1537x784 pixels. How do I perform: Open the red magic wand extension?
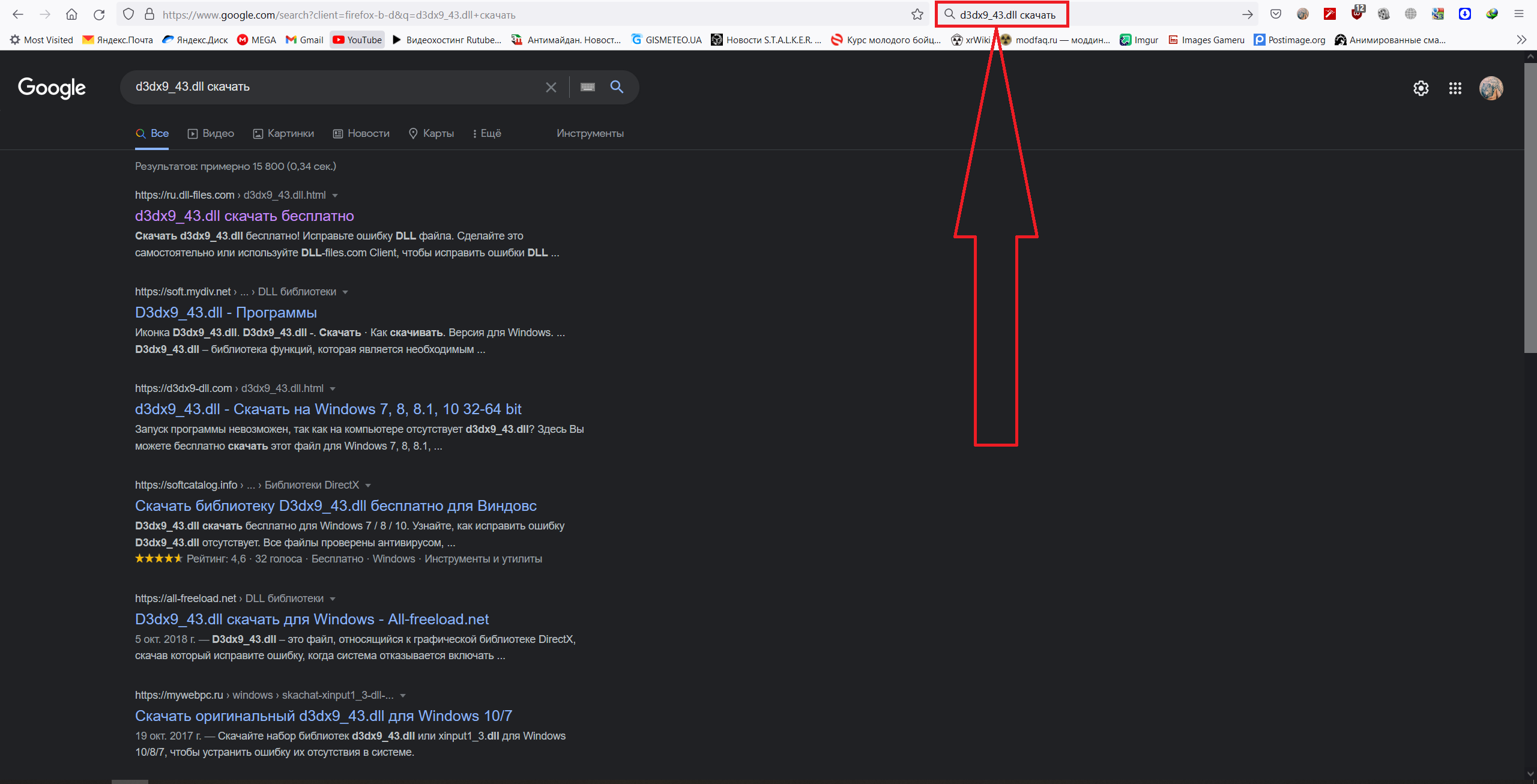pos(1330,14)
